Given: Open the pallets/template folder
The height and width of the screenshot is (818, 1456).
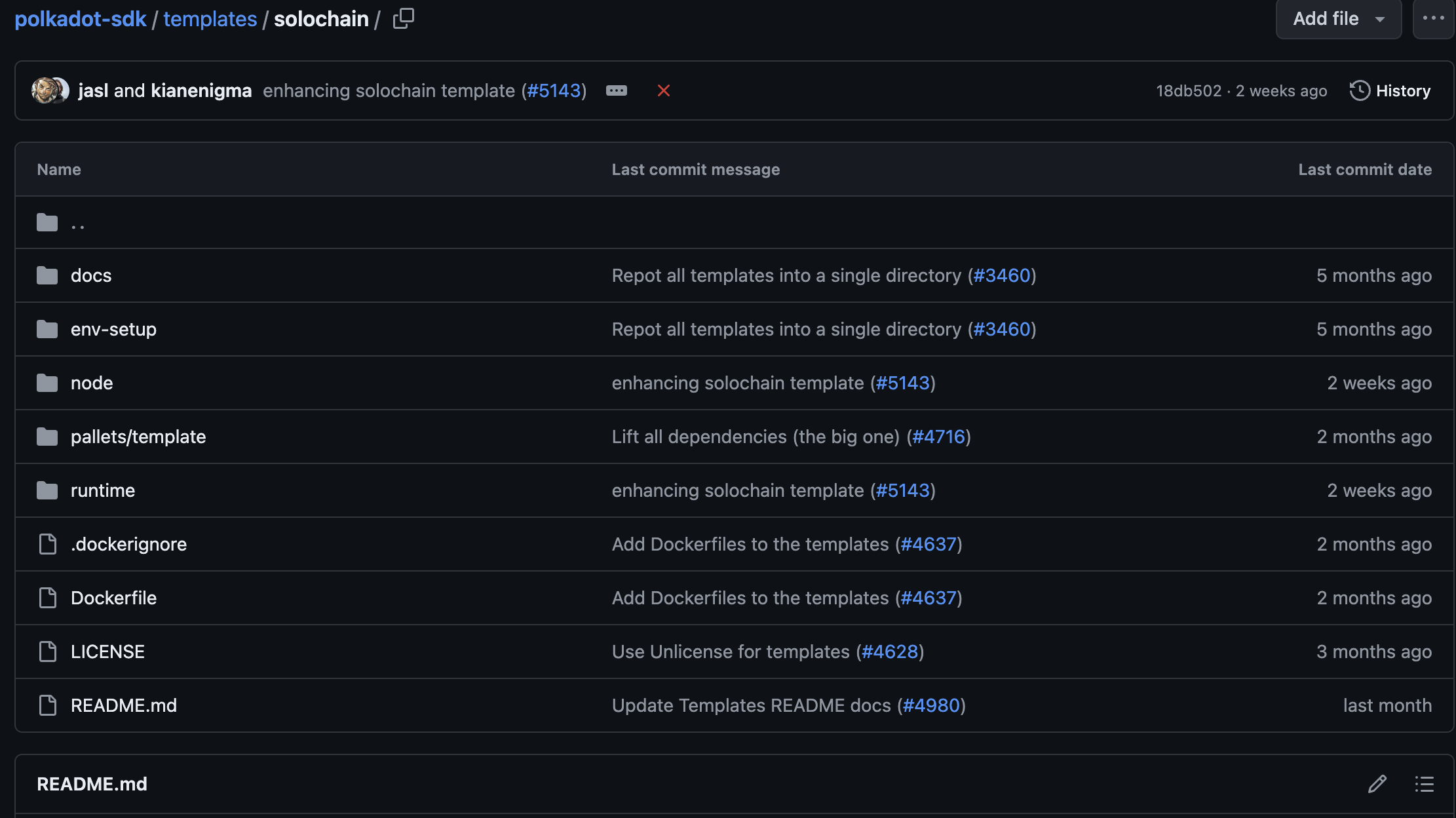Looking at the screenshot, I should pos(138,437).
